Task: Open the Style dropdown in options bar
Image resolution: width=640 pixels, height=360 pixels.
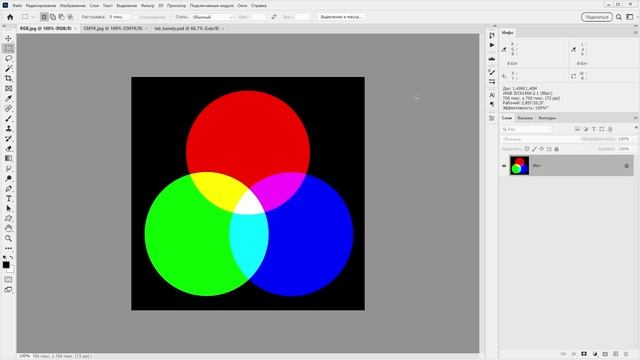Action: coord(213,17)
